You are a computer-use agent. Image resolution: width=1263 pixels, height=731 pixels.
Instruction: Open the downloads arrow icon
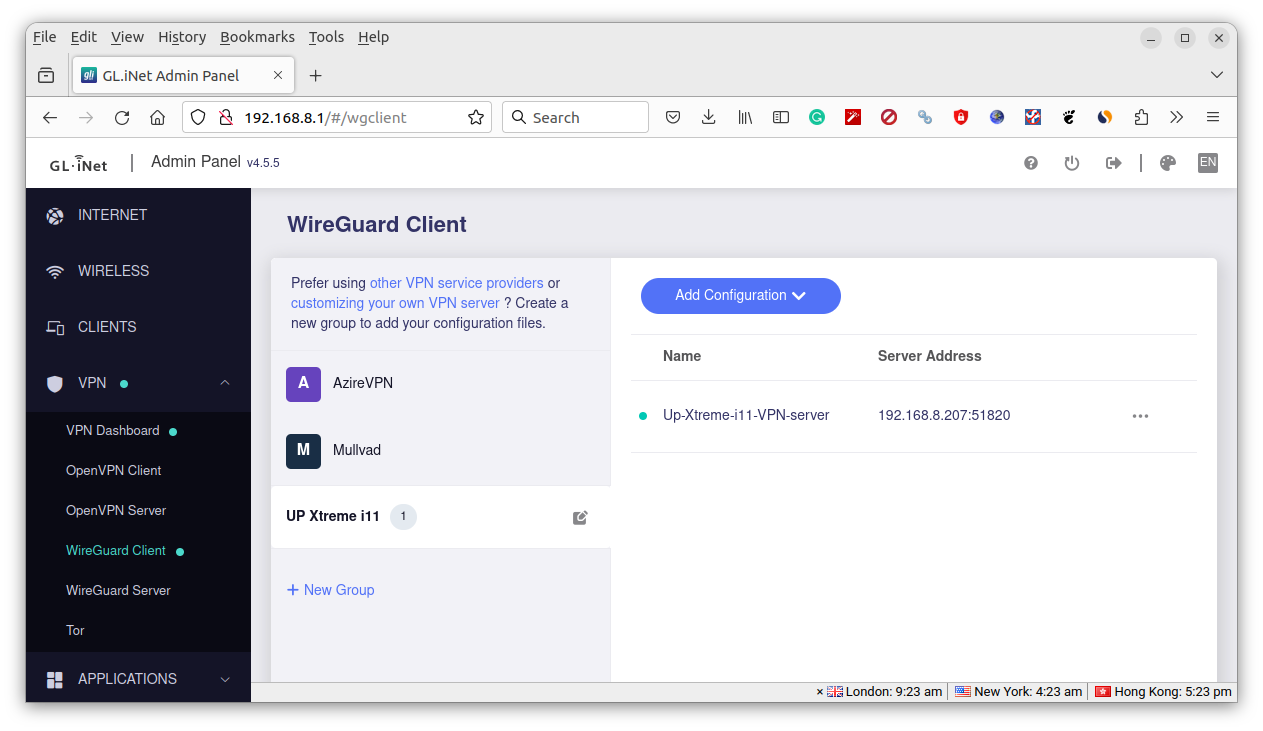click(709, 117)
